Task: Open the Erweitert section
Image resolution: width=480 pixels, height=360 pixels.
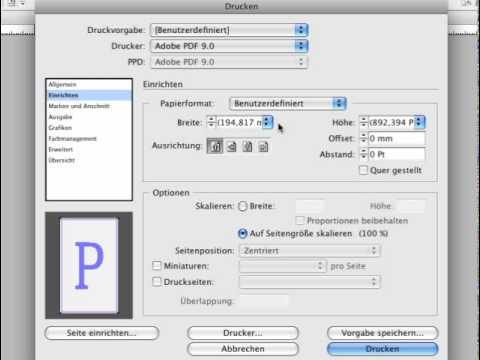Action: [89, 149]
